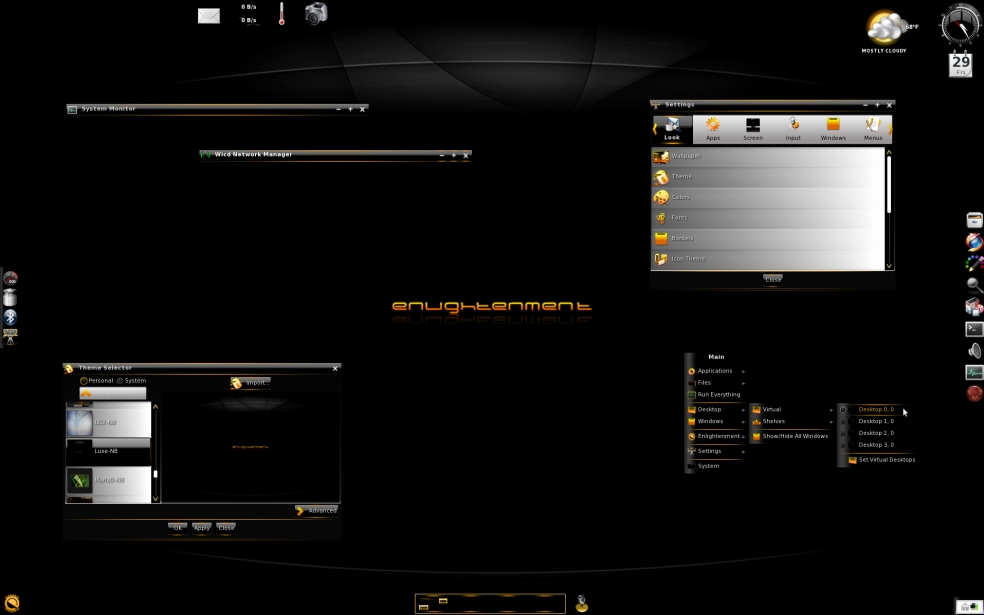984x615 pixels.
Task: Switch to Desktop 2, 0
Action: (875, 433)
